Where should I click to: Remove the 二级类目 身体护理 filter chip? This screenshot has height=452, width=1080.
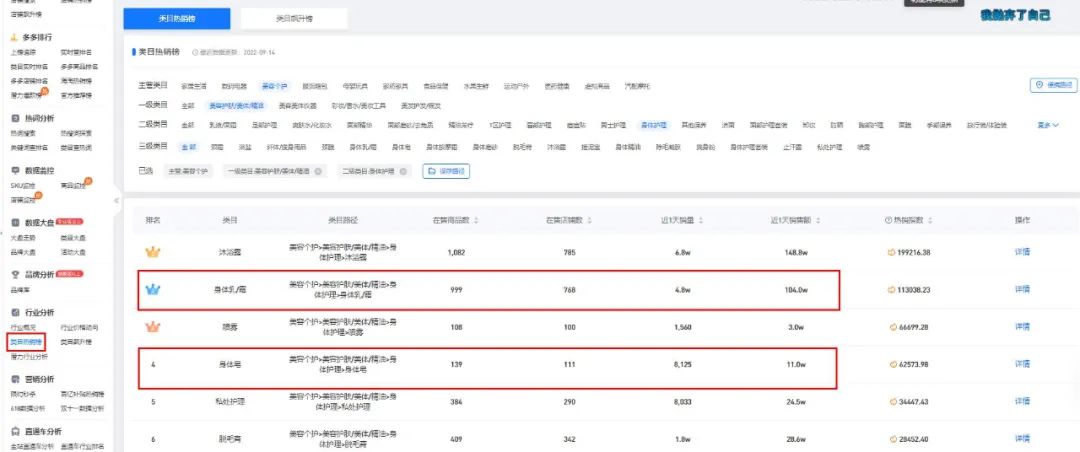[403, 171]
